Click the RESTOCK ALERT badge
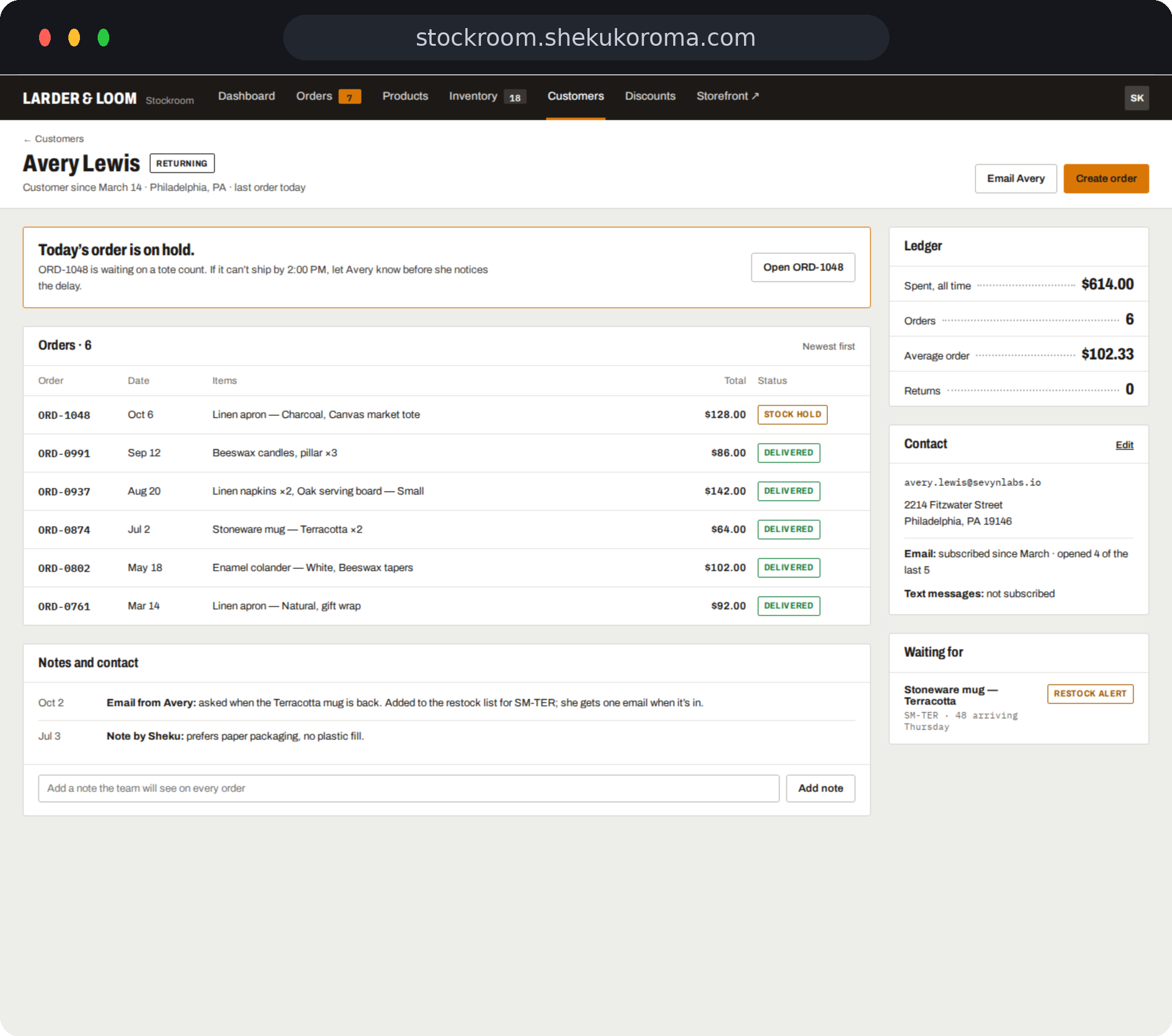 1090,694
